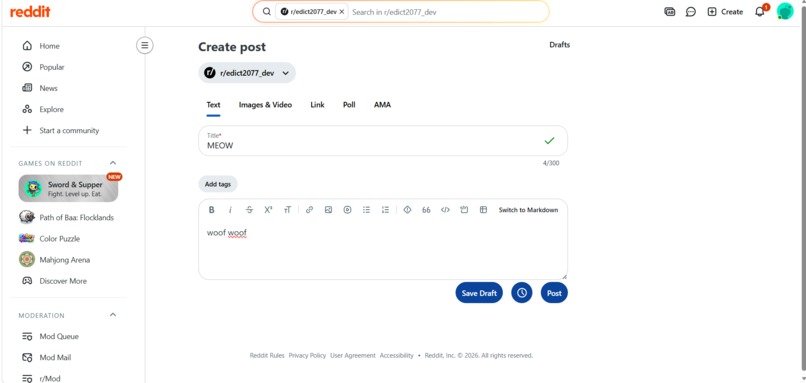The width and height of the screenshot is (806, 383).
Task: Click the Create button in the header
Action: 725,12
